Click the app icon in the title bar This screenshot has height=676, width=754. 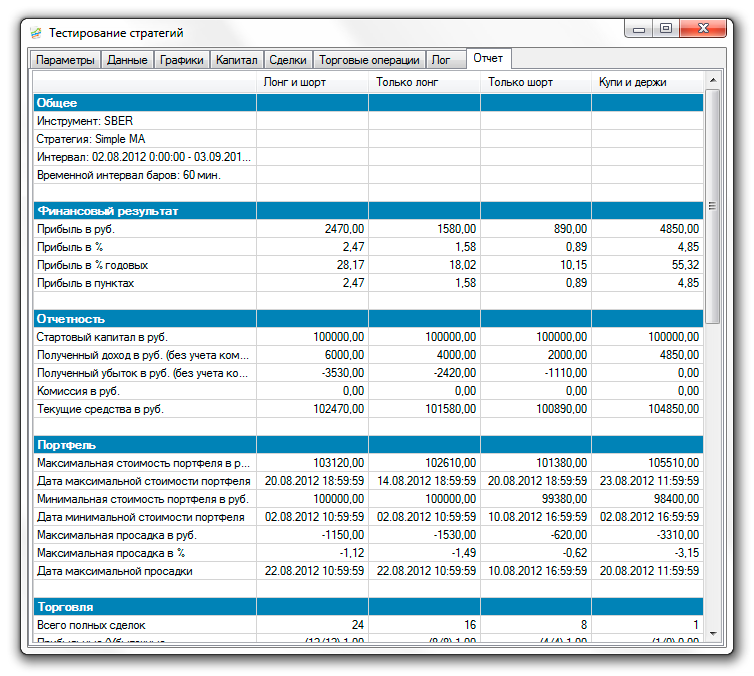point(36,33)
